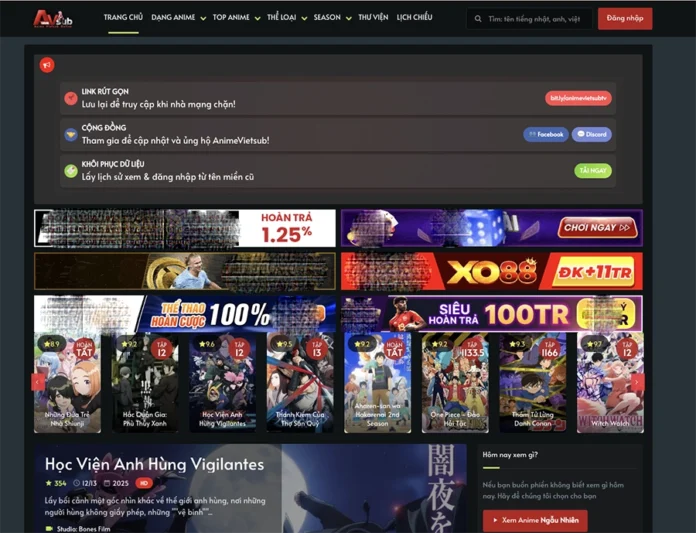Click the Facebook community button
The height and width of the screenshot is (533, 696).
click(x=546, y=134)
